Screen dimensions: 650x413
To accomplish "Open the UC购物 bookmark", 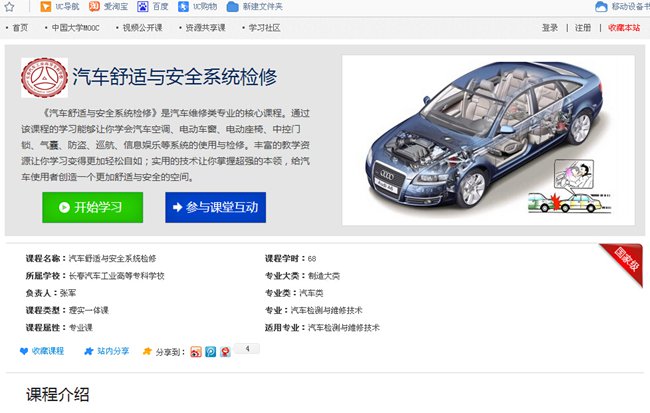I will (x=199, y=7).
